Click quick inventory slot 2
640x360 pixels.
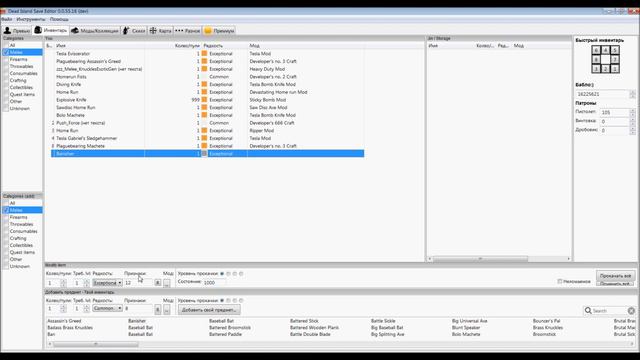point(606,69)
